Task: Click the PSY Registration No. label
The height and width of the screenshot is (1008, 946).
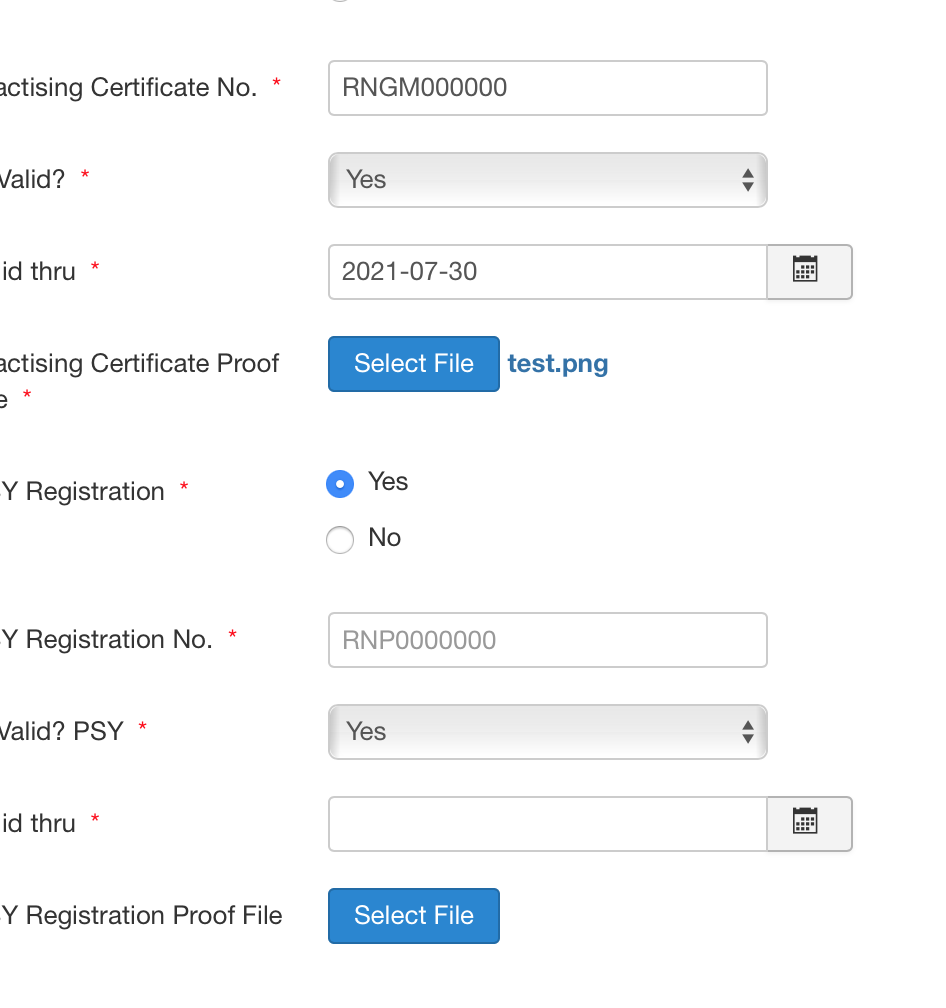Action: (106, 640)
